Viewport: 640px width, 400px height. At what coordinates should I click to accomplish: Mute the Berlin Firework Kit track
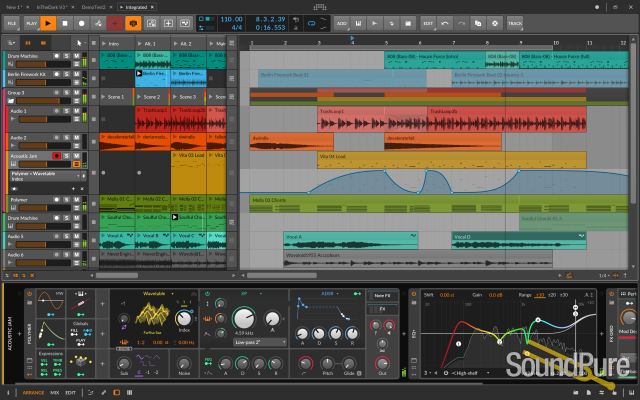point(76,74)
